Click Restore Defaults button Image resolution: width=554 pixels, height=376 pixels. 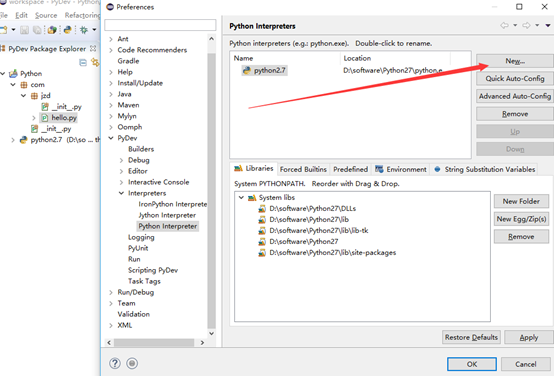[471, 337]
